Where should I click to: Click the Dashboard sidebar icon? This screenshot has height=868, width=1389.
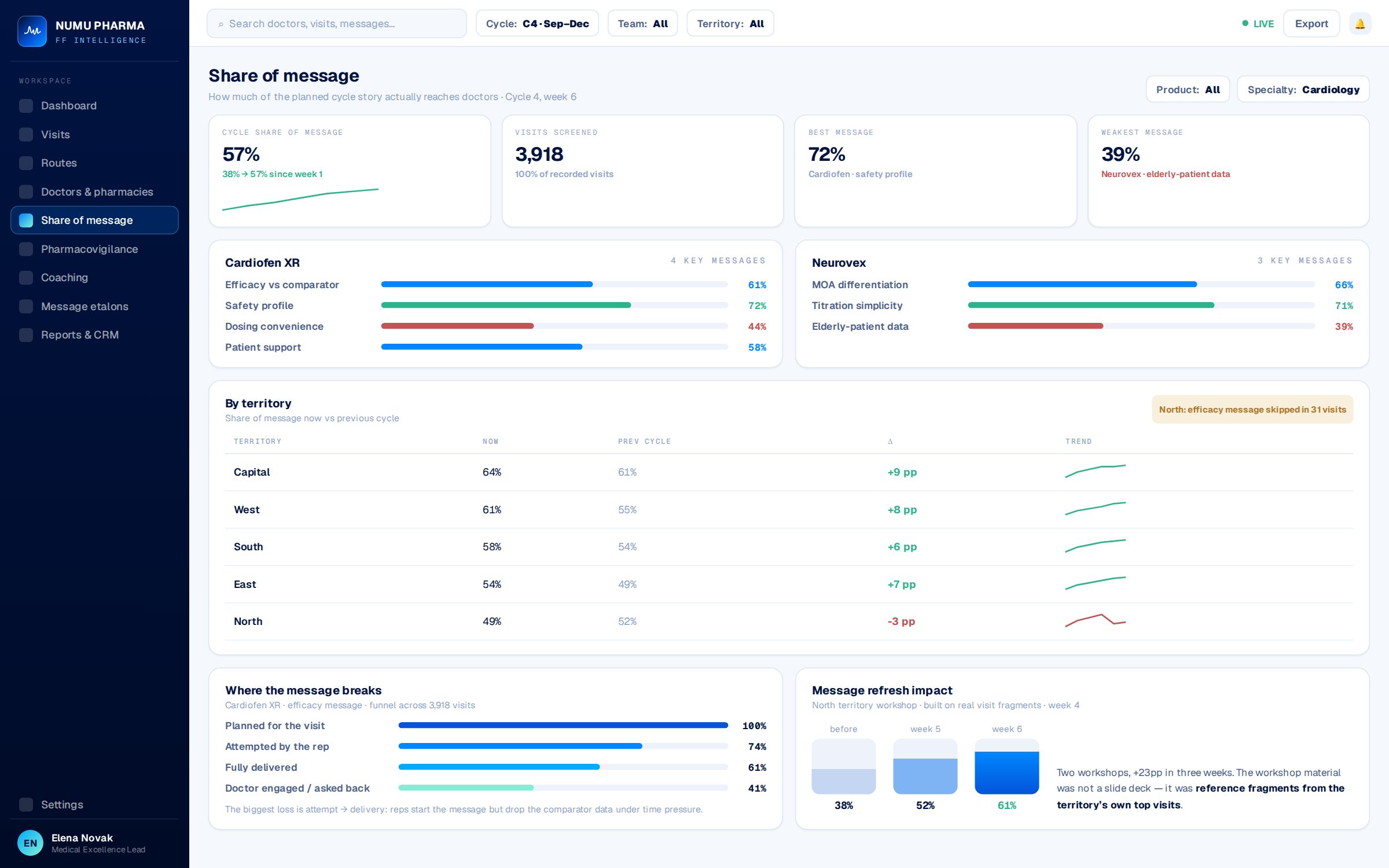coord(26,106)
